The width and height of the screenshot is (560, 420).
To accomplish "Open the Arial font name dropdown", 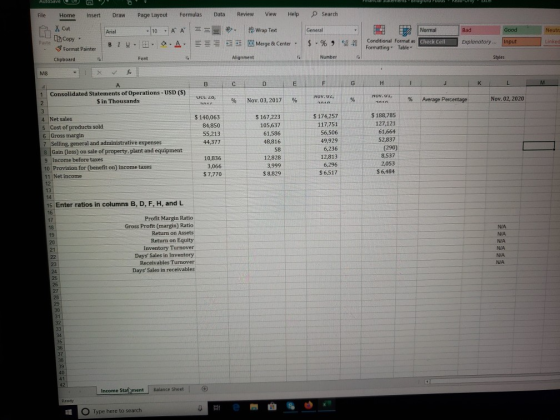I will [x=148, y=31].
